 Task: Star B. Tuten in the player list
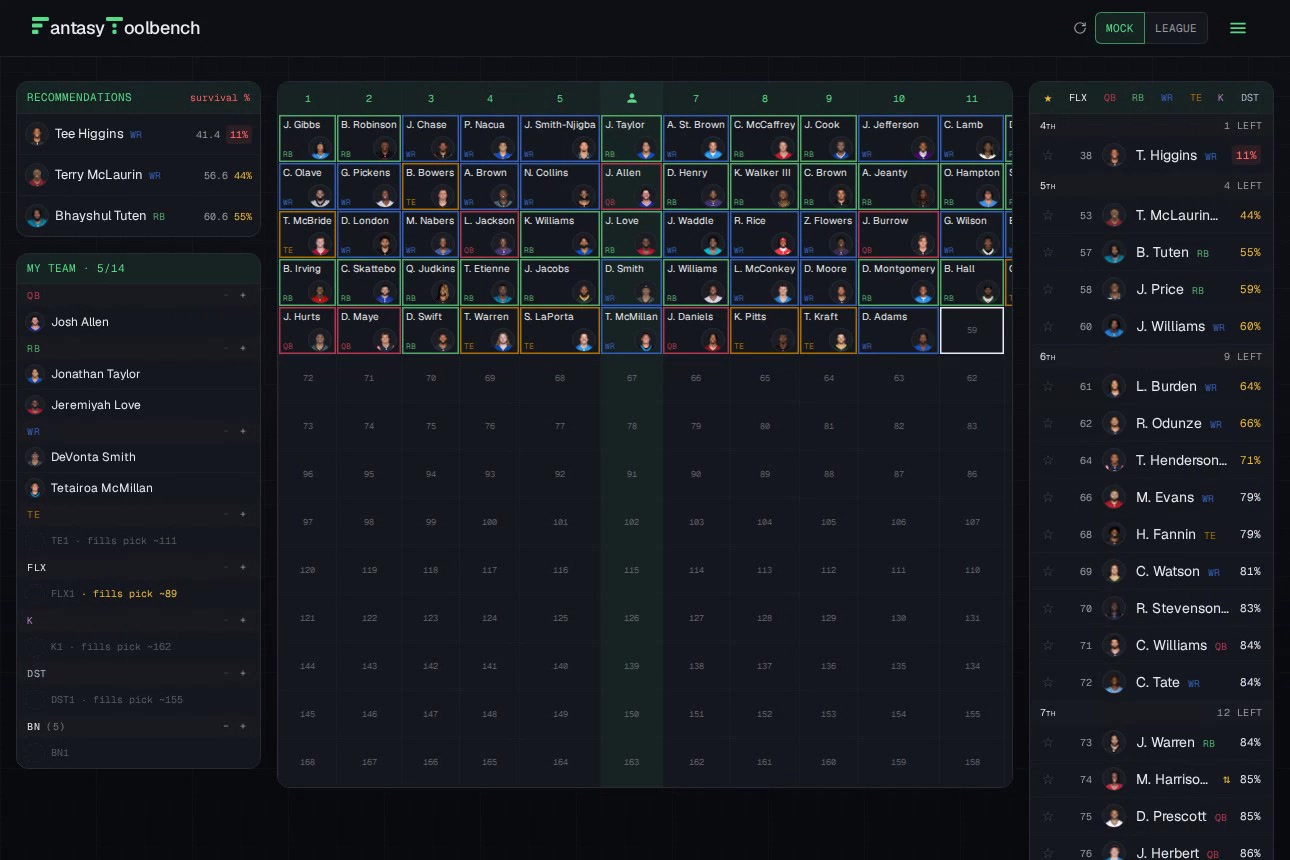click(x=1048, y=252)
